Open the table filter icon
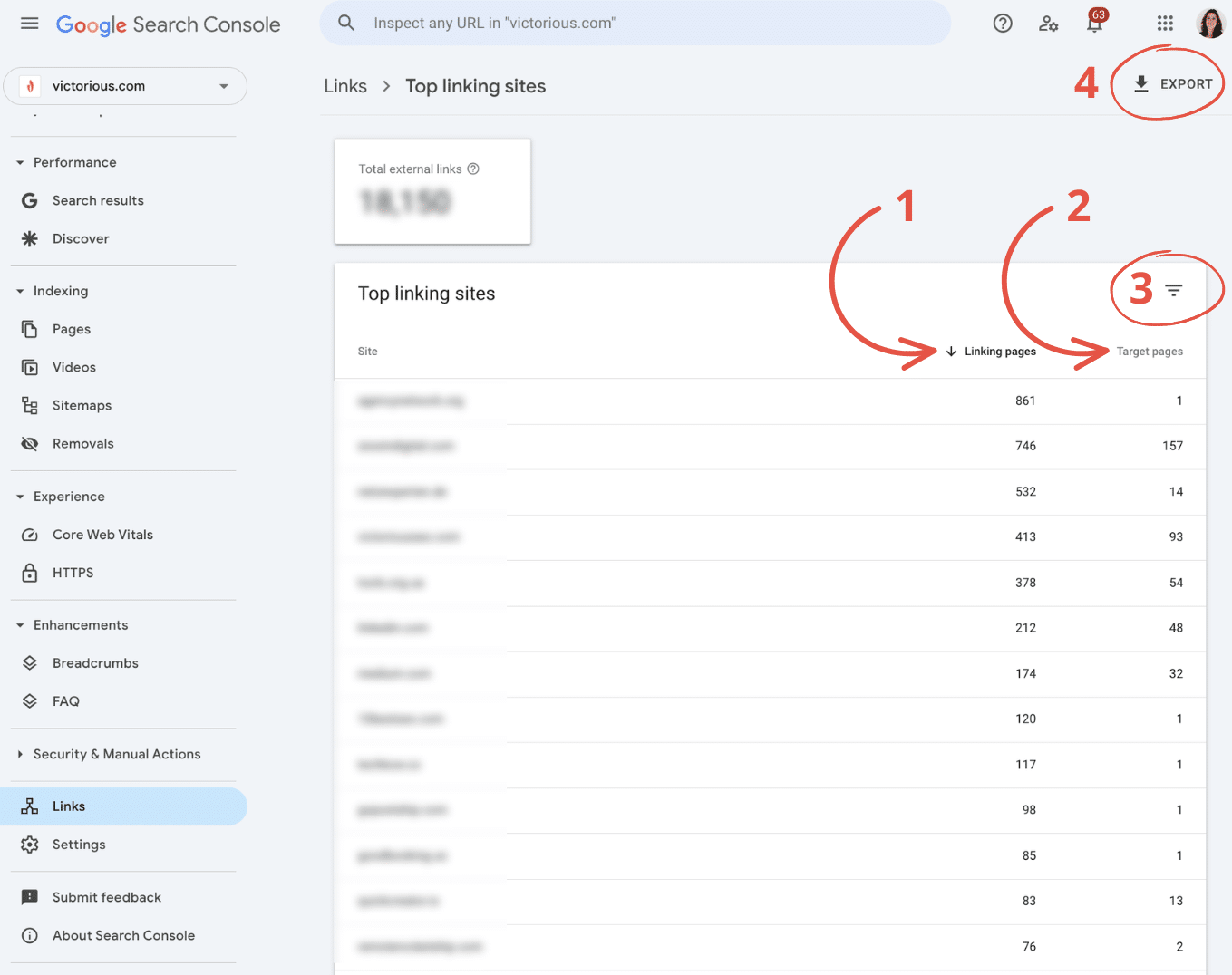Screen dimensions: 1232x975 pos(1174,291)
